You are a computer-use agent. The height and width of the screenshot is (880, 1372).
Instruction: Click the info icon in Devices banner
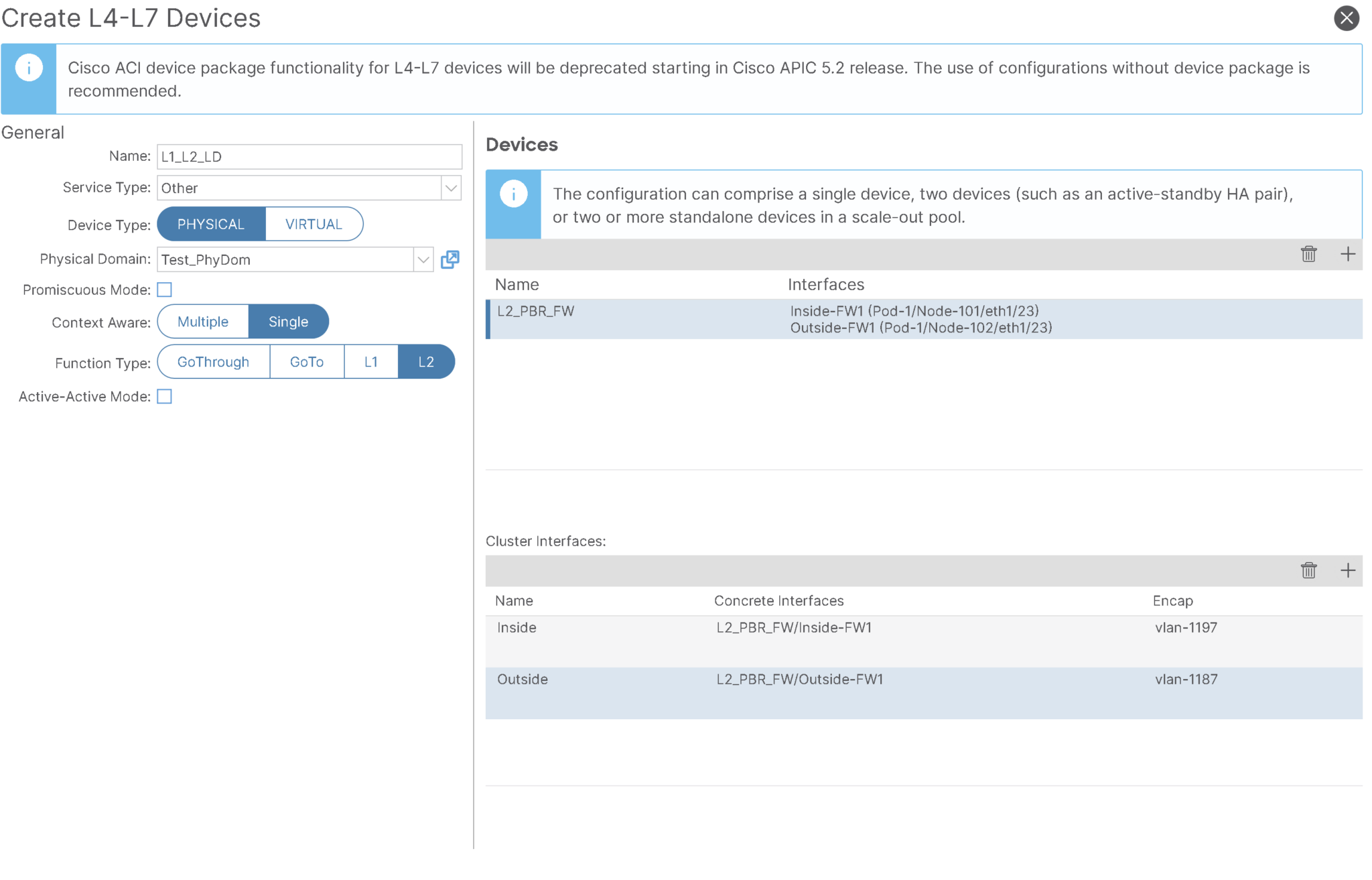click(513, 194)
